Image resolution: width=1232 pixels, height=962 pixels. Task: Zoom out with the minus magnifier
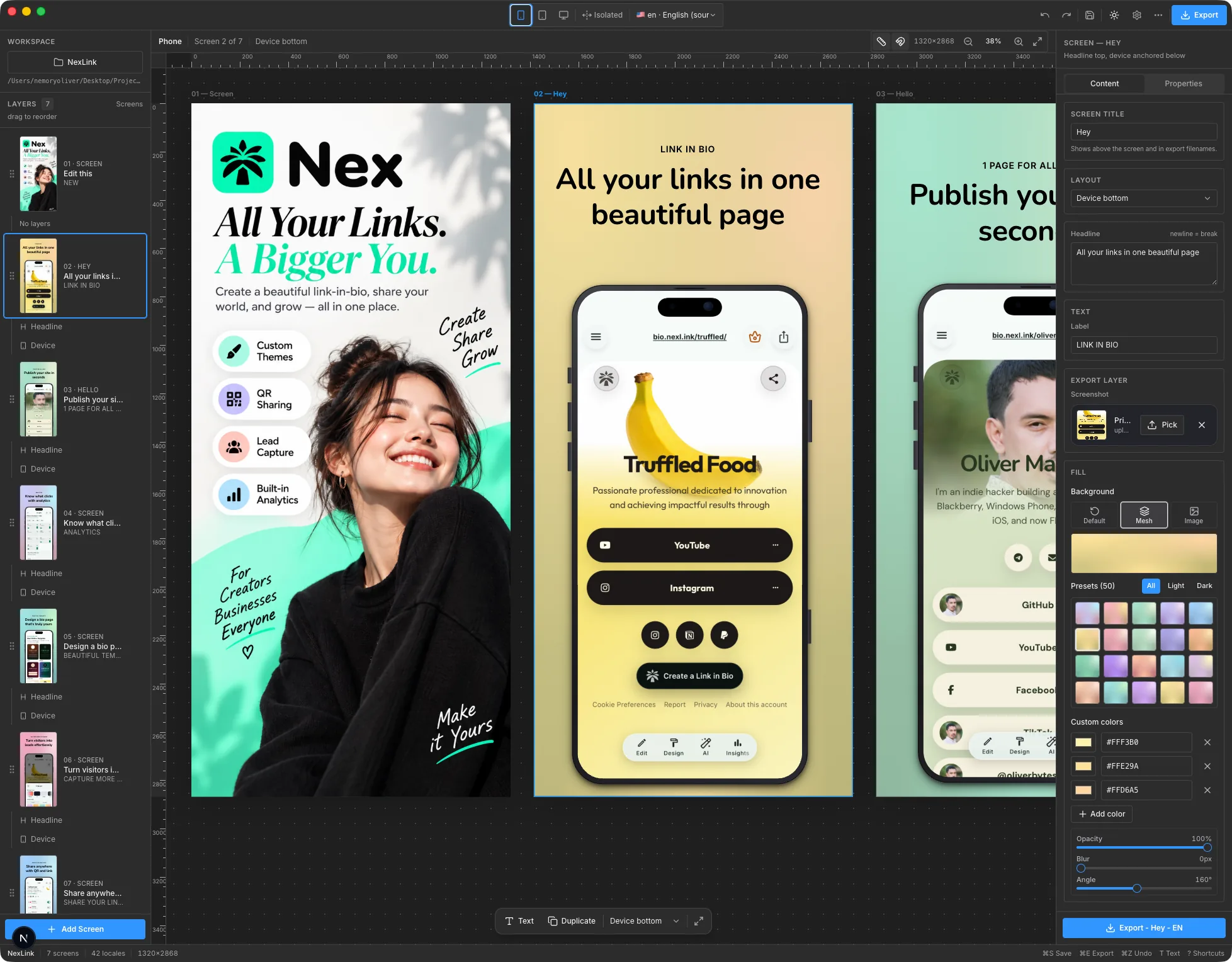pyautogui.click(x=968, y=42)
